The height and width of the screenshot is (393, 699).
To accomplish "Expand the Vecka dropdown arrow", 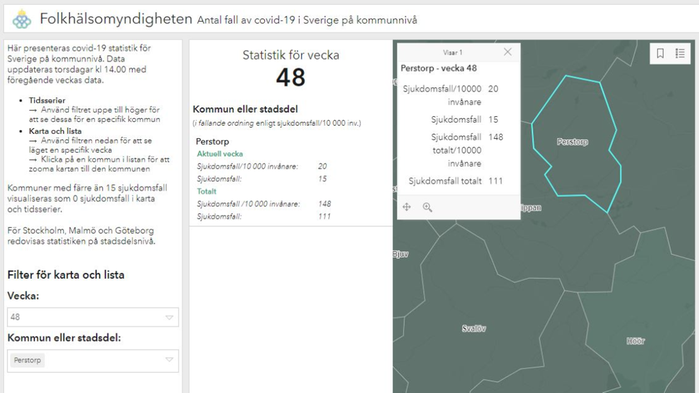I will click(169, 317).
